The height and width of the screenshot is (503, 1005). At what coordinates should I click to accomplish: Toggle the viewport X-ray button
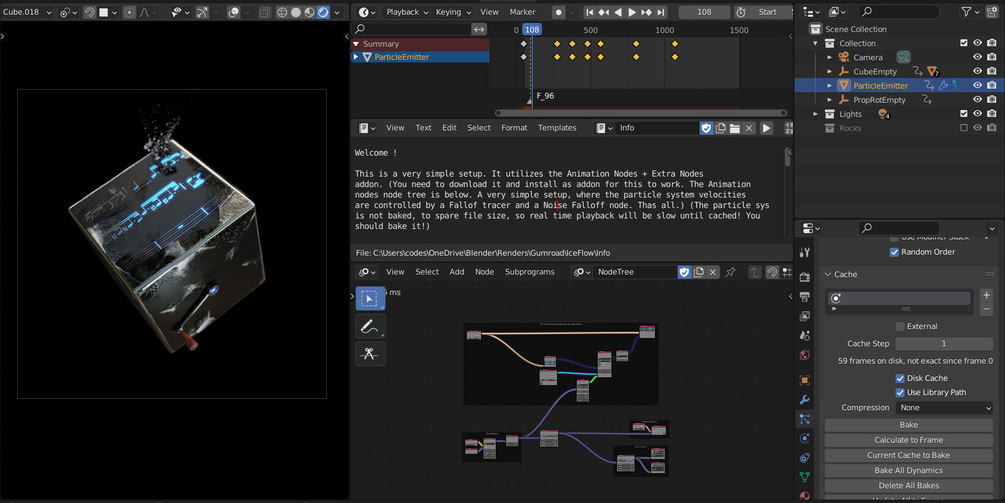point(264,12)
